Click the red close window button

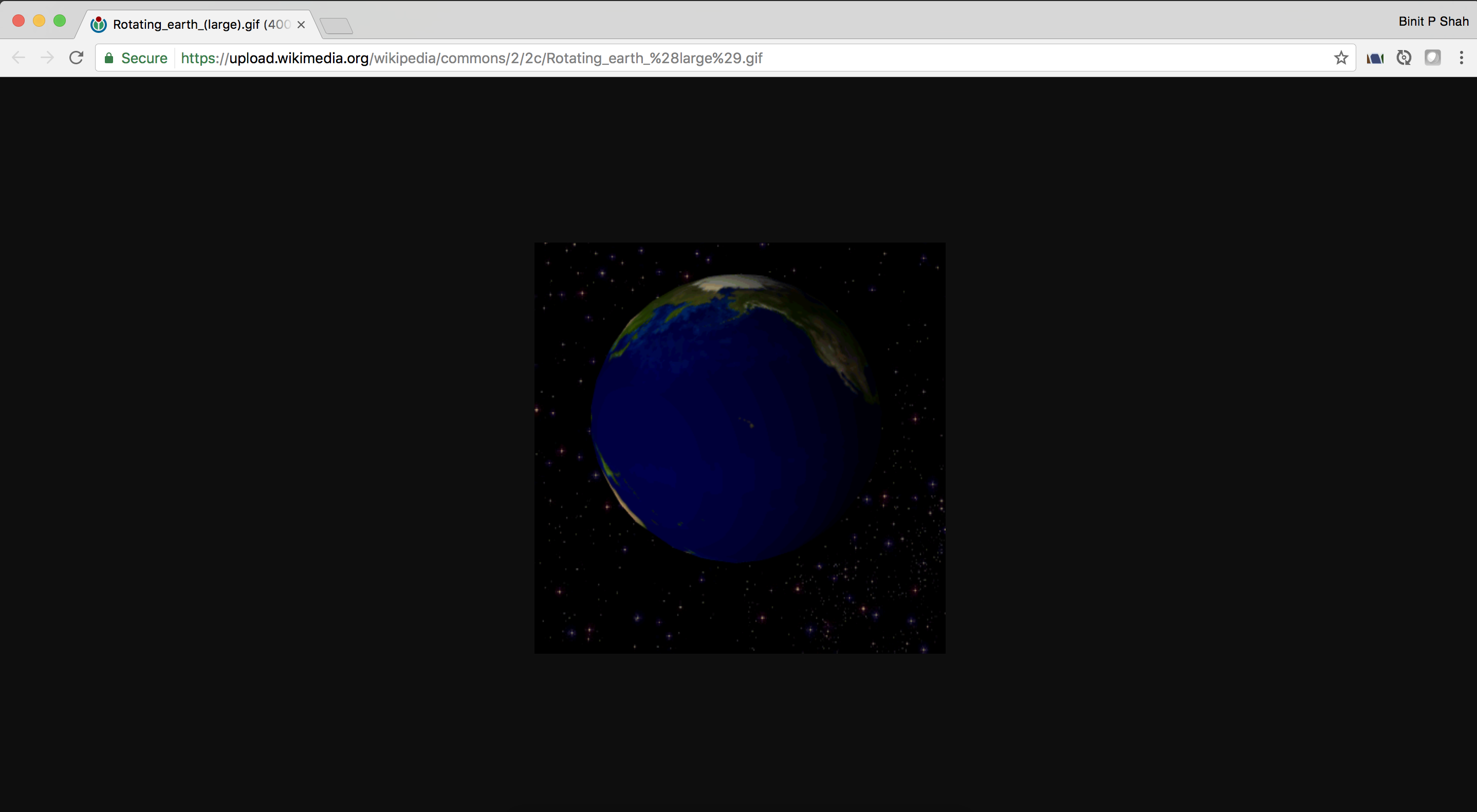[19, 21]
